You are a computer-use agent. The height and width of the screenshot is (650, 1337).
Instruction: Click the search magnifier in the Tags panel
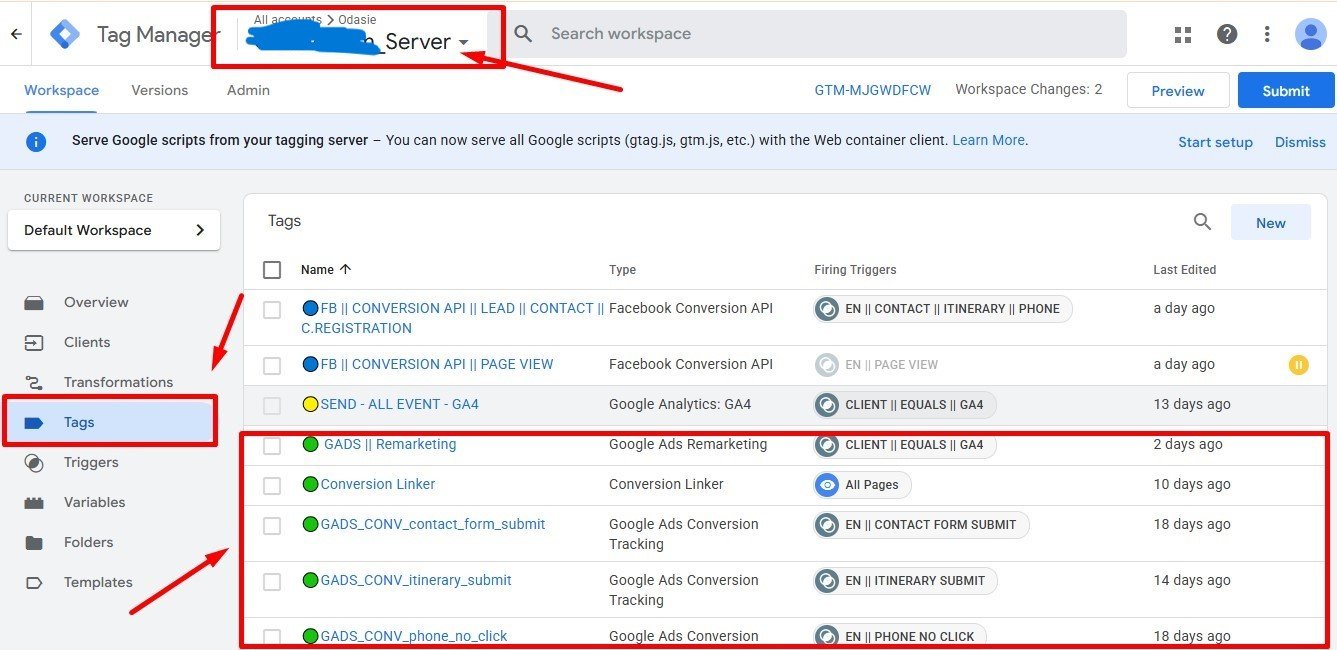click(1203, 222)
